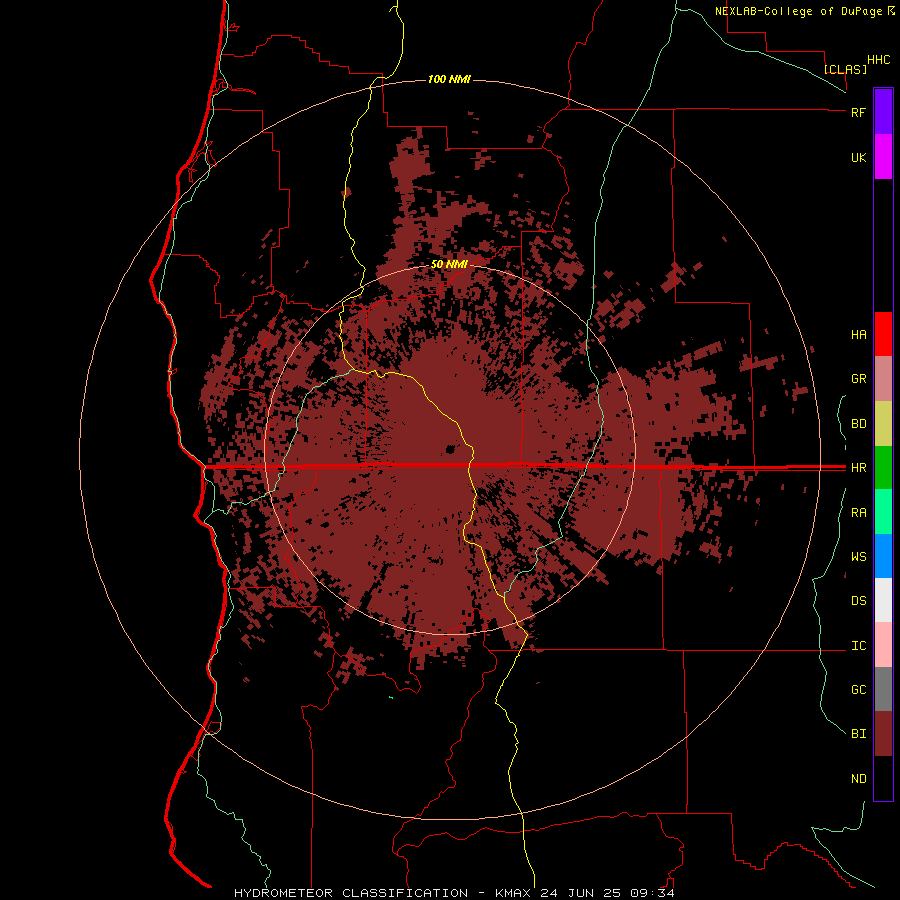Click the HHC product label
Image resolution: width=900 pixels, height=900 pixels.
(x=879, y=60)
